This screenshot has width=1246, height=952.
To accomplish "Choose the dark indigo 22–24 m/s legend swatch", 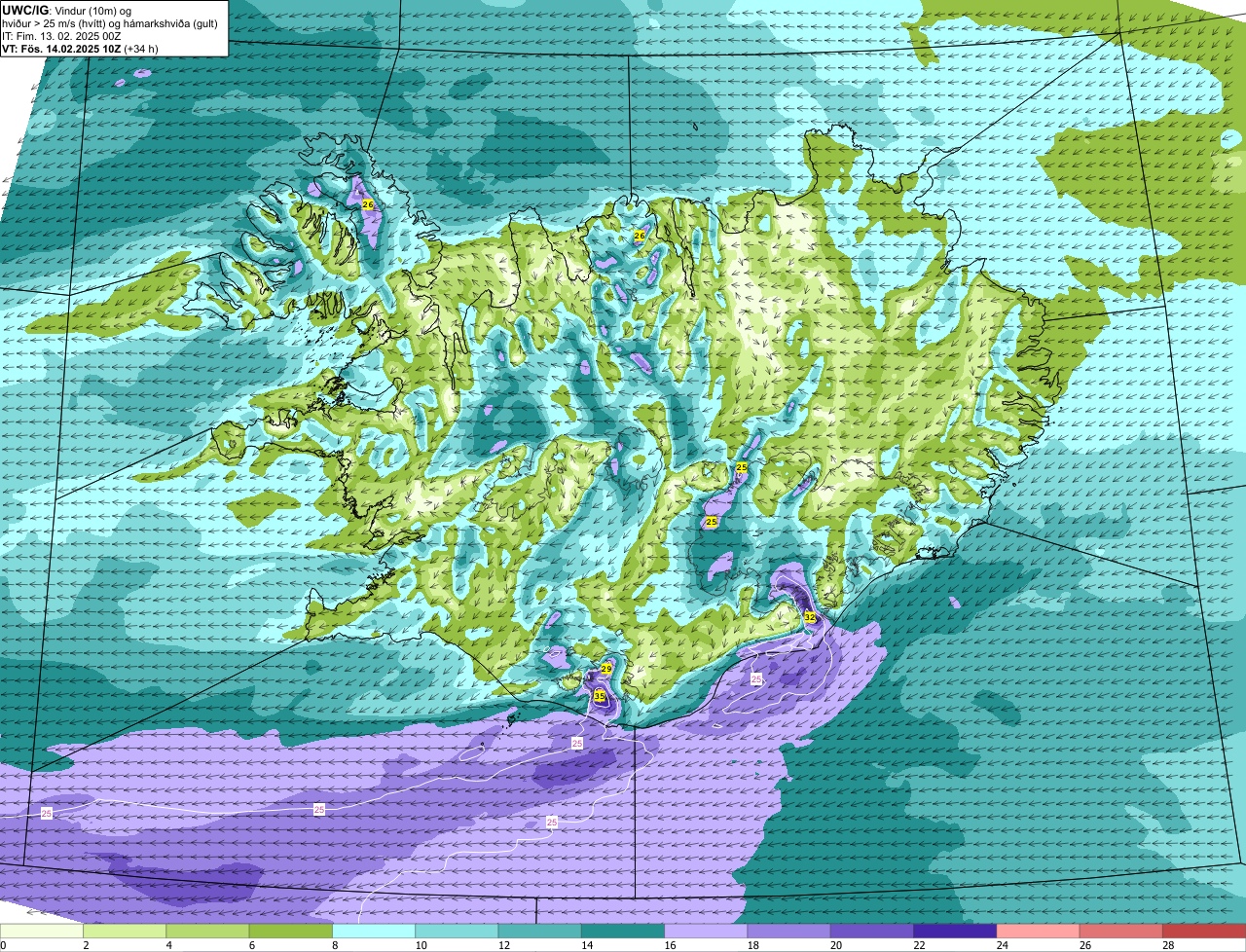I will pos(955,931).
